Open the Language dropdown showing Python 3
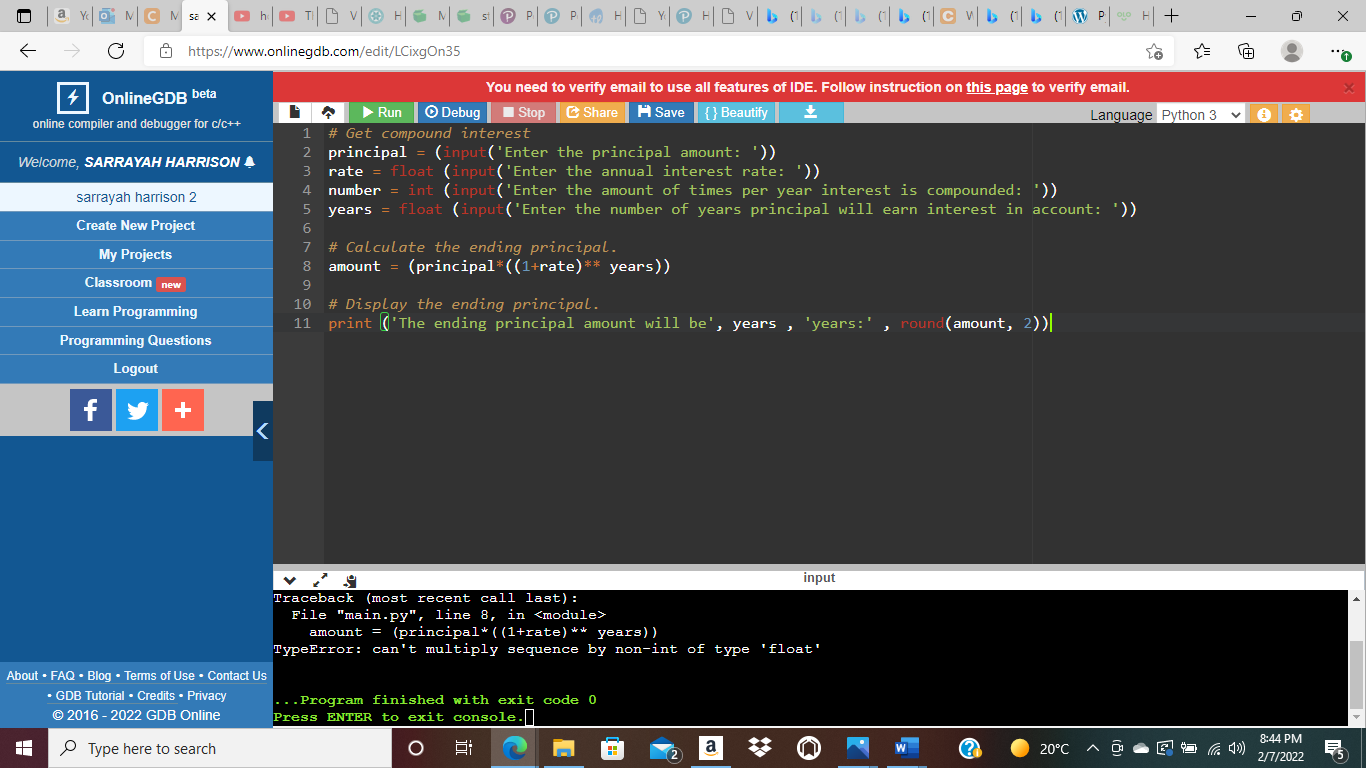The width and height of the screenshot is (1366, 768). (1199, 114)
